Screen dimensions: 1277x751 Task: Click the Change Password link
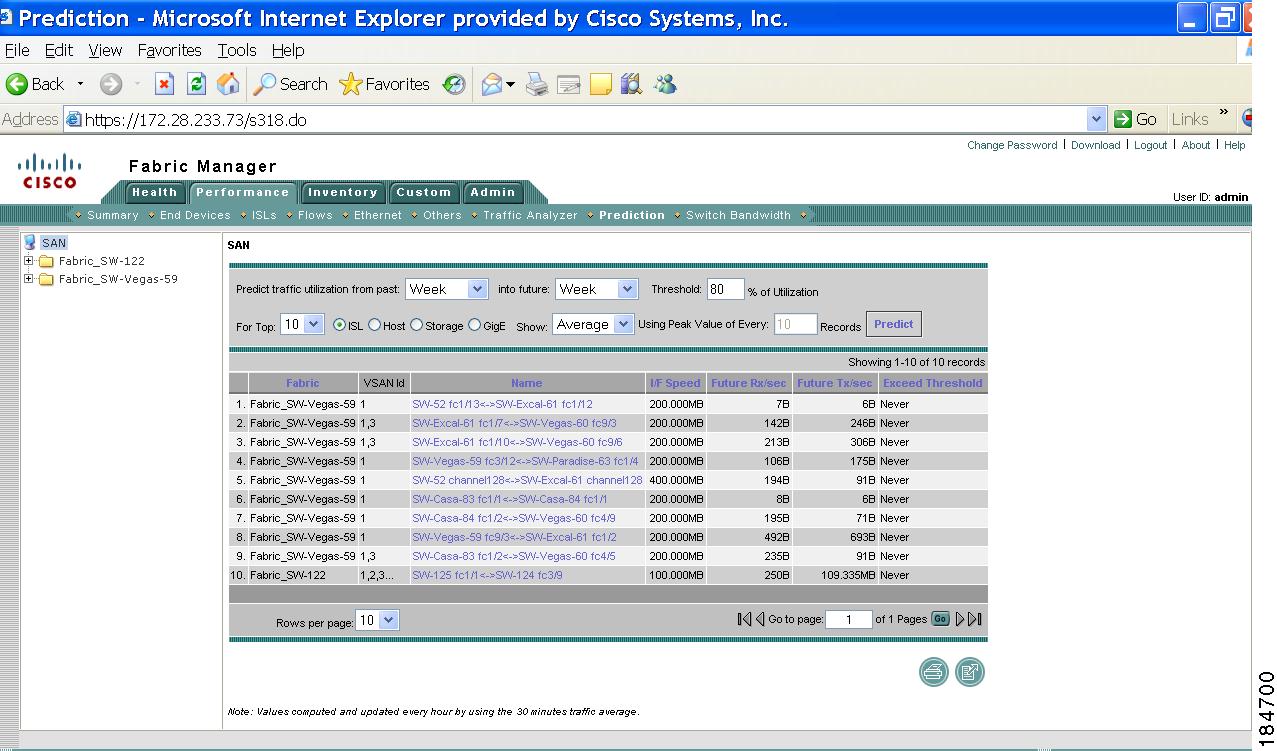click(x=1012, y=145)
